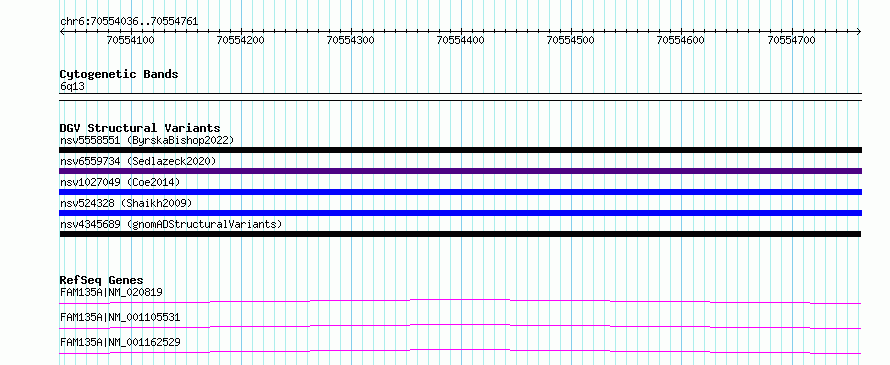Click the blue bar under nsv1027049
Viewport: 890px width, 365px height.
point(460,192)
